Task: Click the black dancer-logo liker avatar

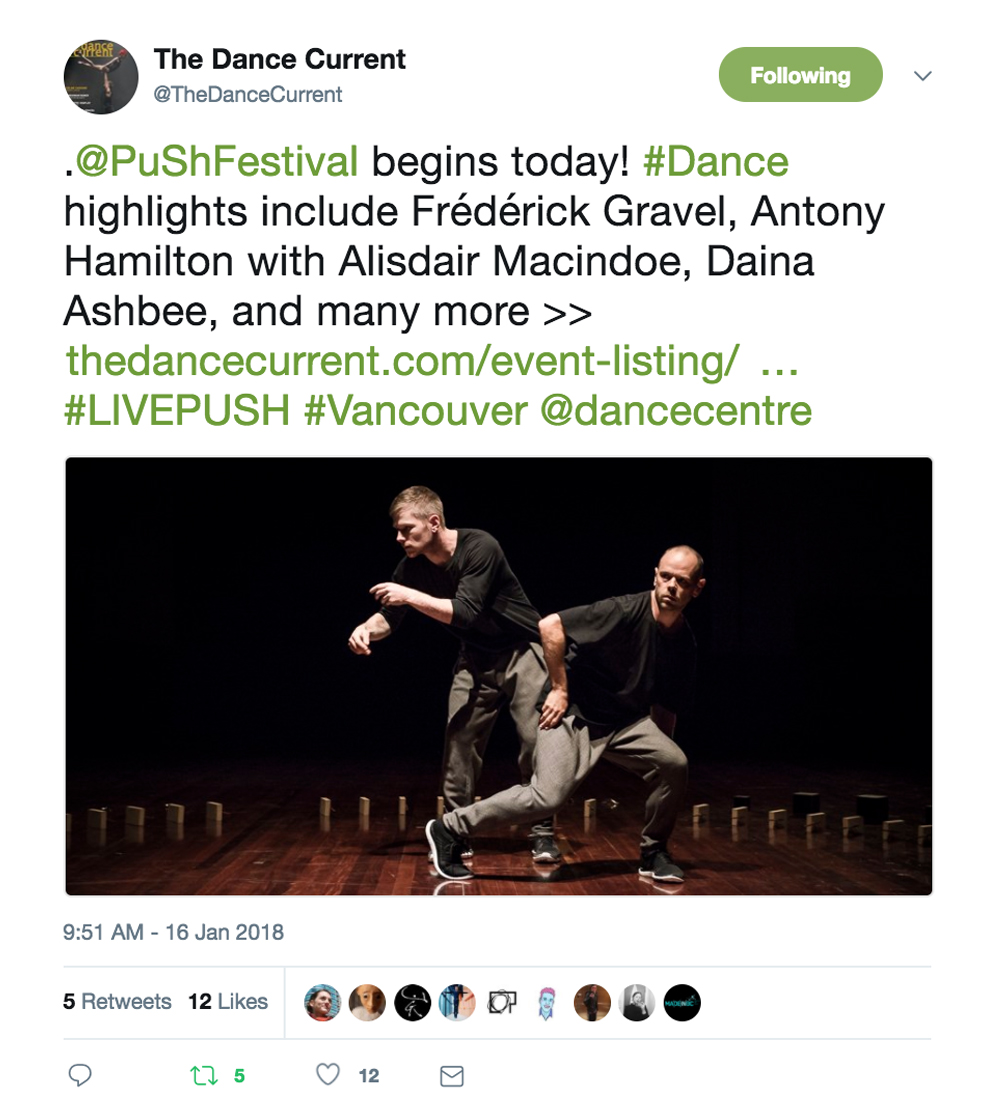Action: point(413,1003)
